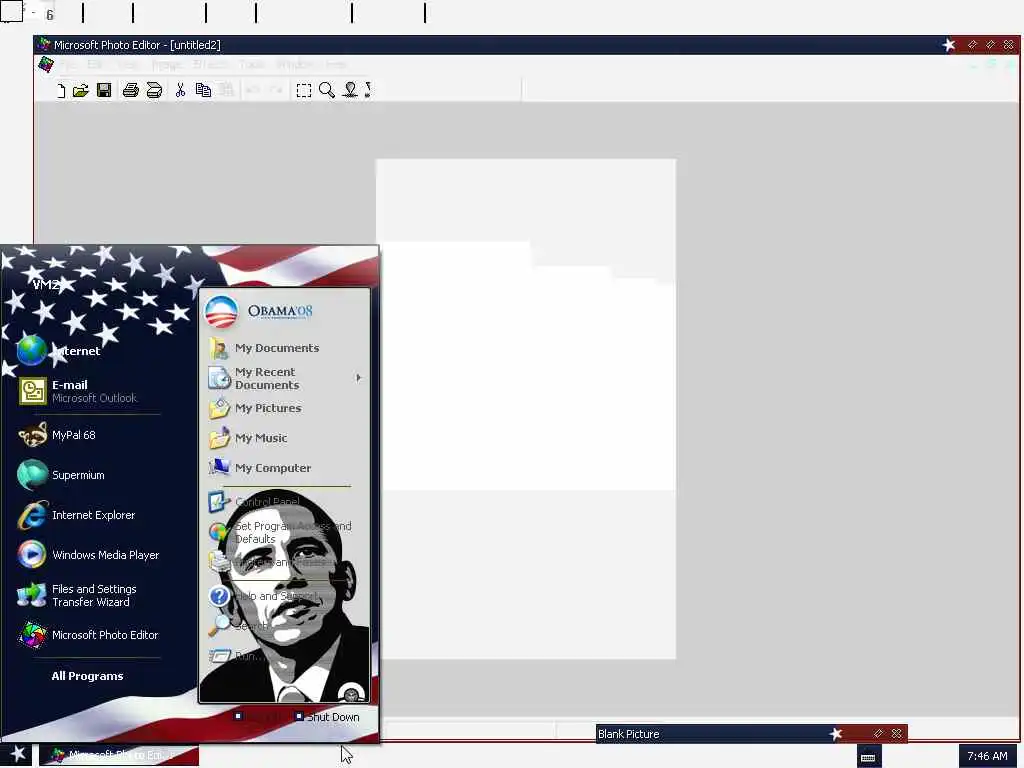Cut the selection with the scissors icon
The width and height of the screenshot is (1024, 768).
(x=180, y=90)
